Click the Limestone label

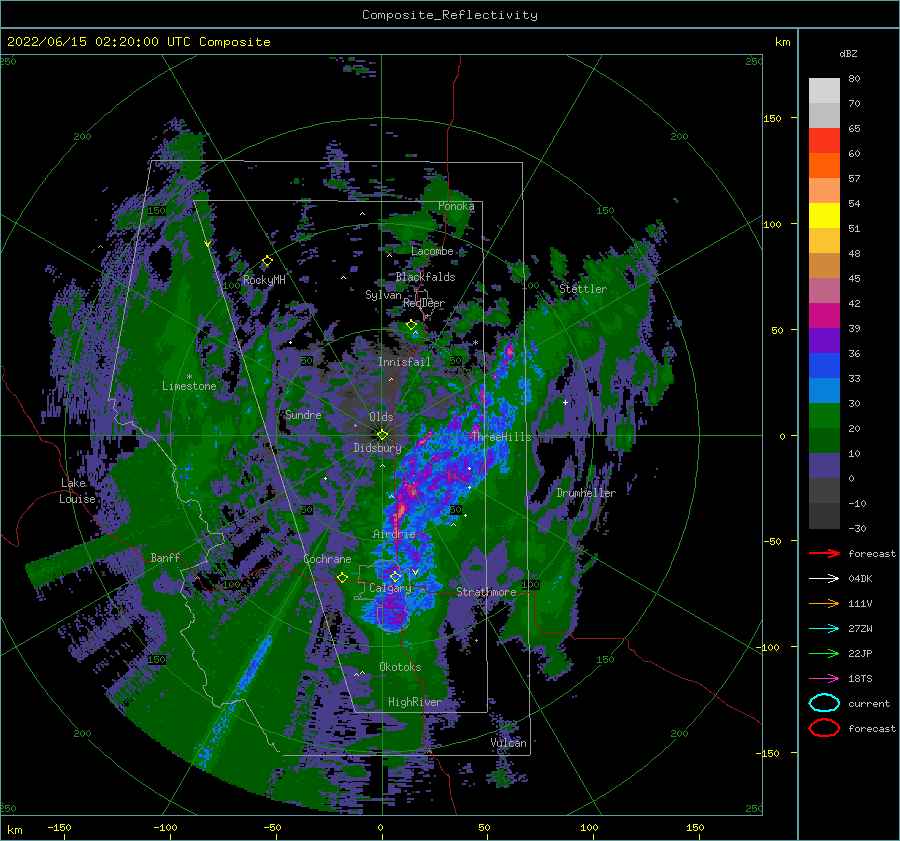pyautogui.click(x=189, y=386)
